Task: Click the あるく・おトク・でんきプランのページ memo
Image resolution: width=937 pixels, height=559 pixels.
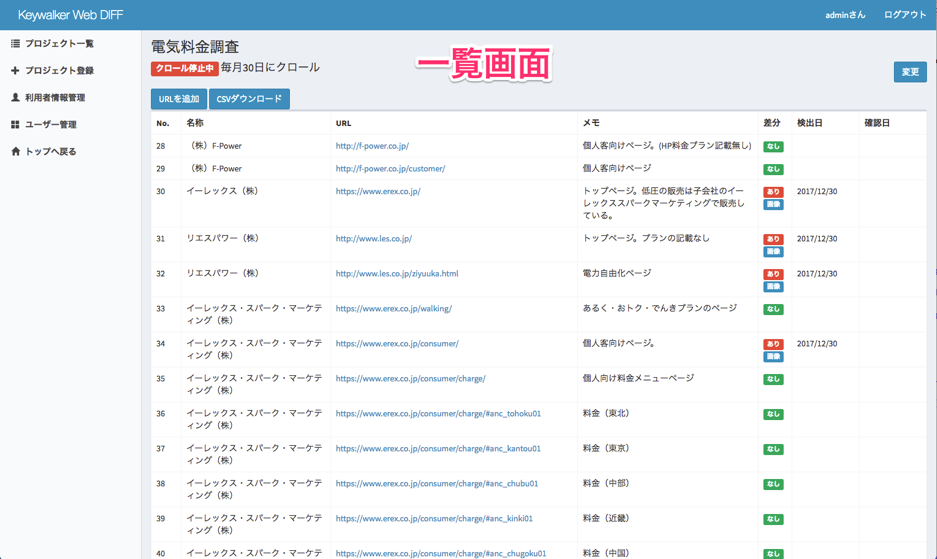Action: pyautogui.click(x=660, y=308)
